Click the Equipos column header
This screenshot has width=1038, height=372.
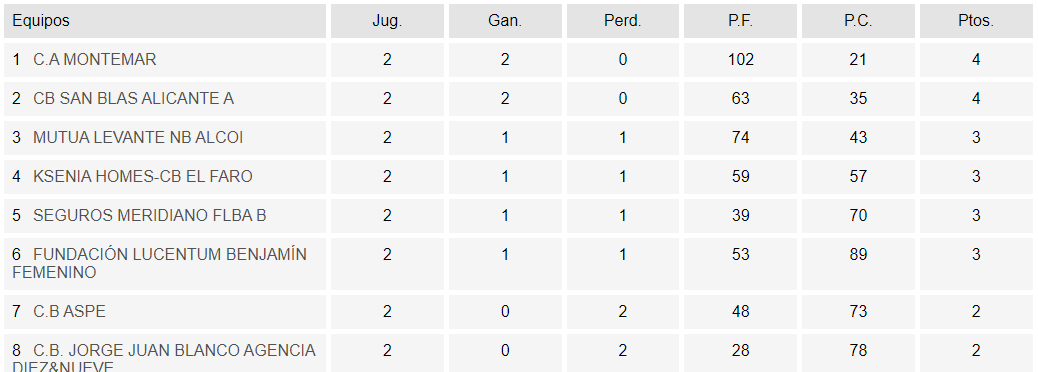(x=40, y=21)
